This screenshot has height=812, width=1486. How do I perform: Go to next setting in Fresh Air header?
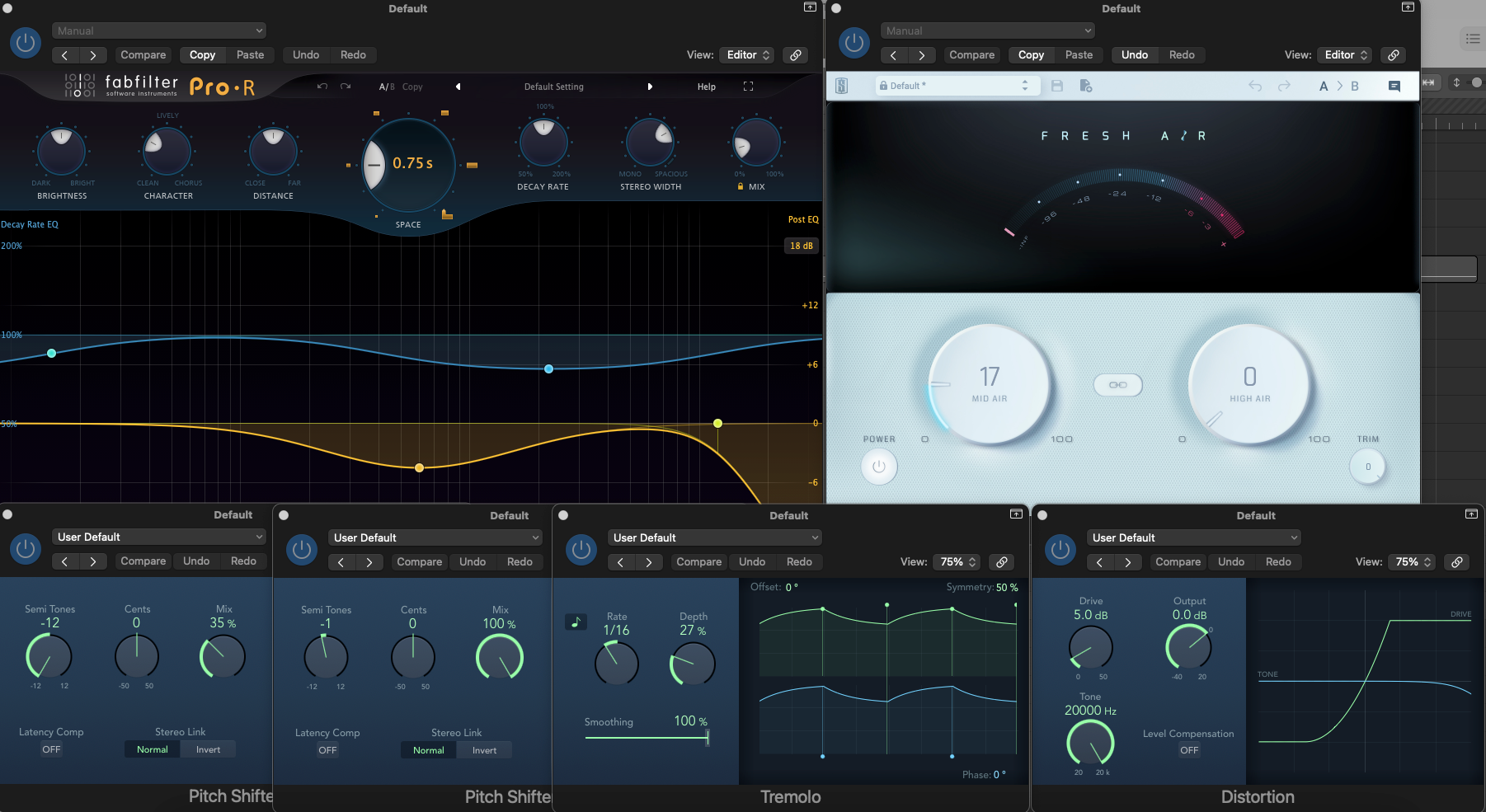921,55
